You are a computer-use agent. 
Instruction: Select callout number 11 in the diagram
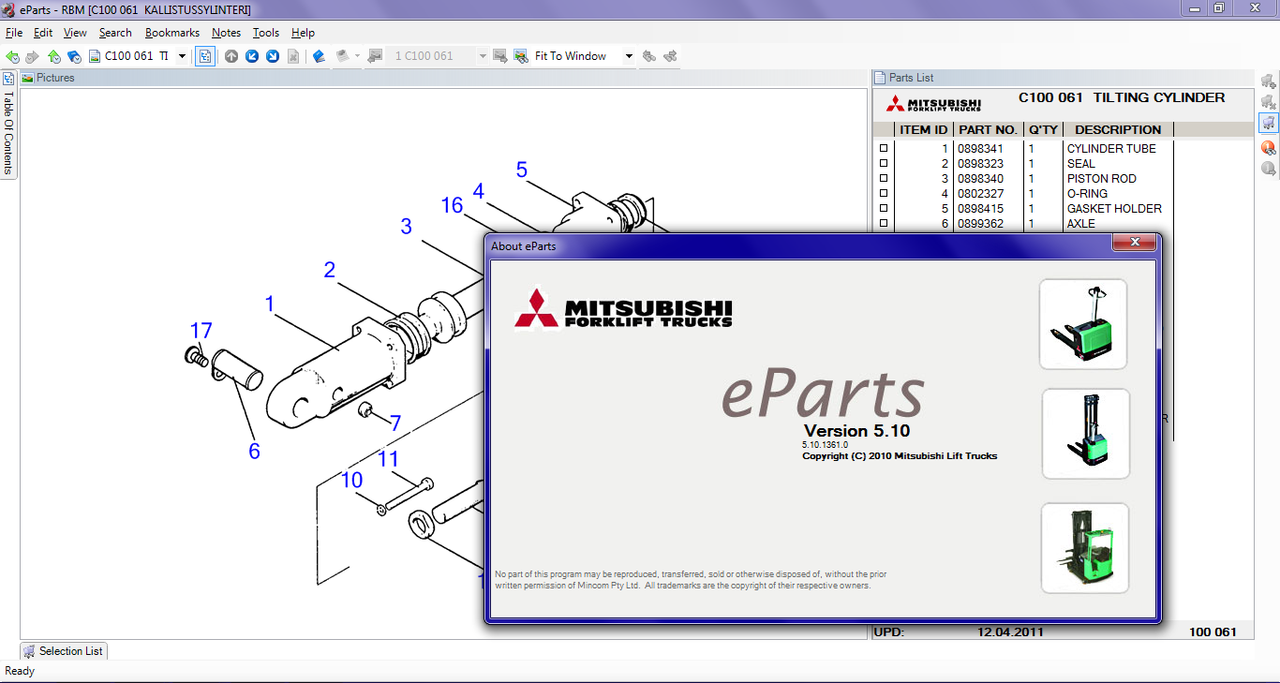(388, 460)
